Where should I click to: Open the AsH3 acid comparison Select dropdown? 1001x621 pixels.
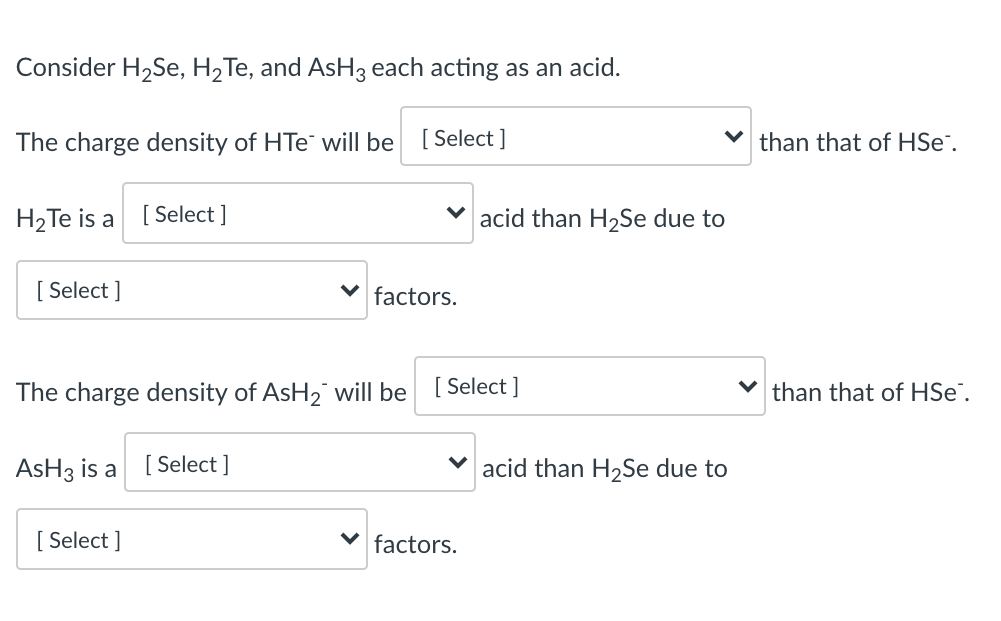[299, 462]
